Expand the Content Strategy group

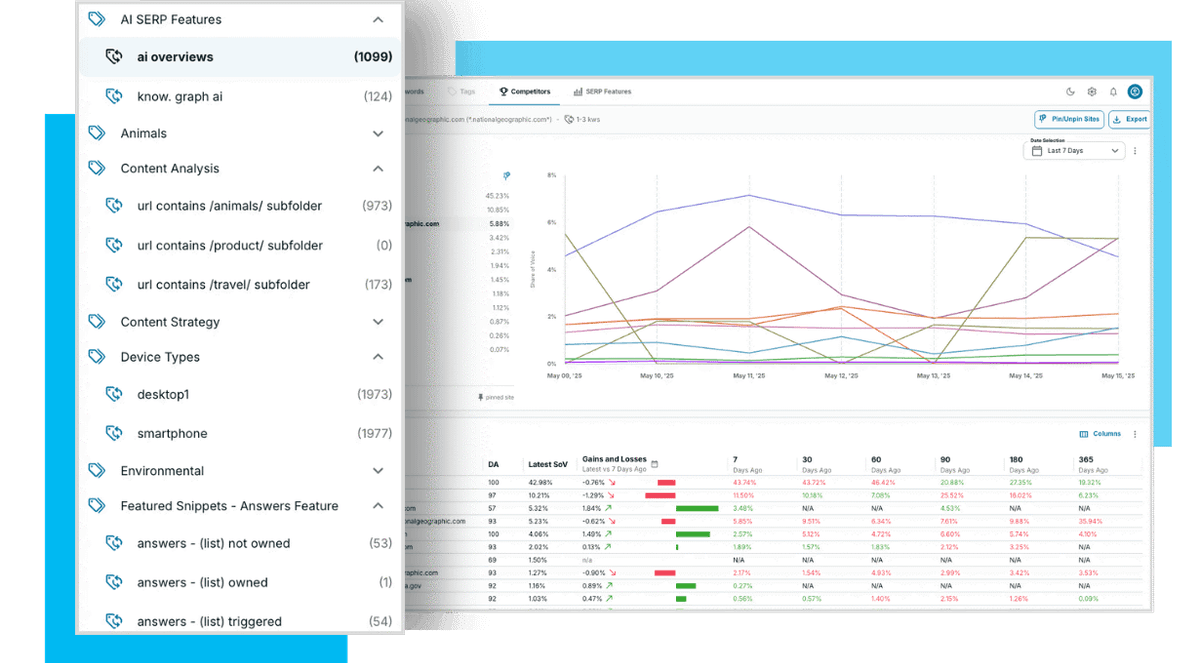[x=378, y=322]
